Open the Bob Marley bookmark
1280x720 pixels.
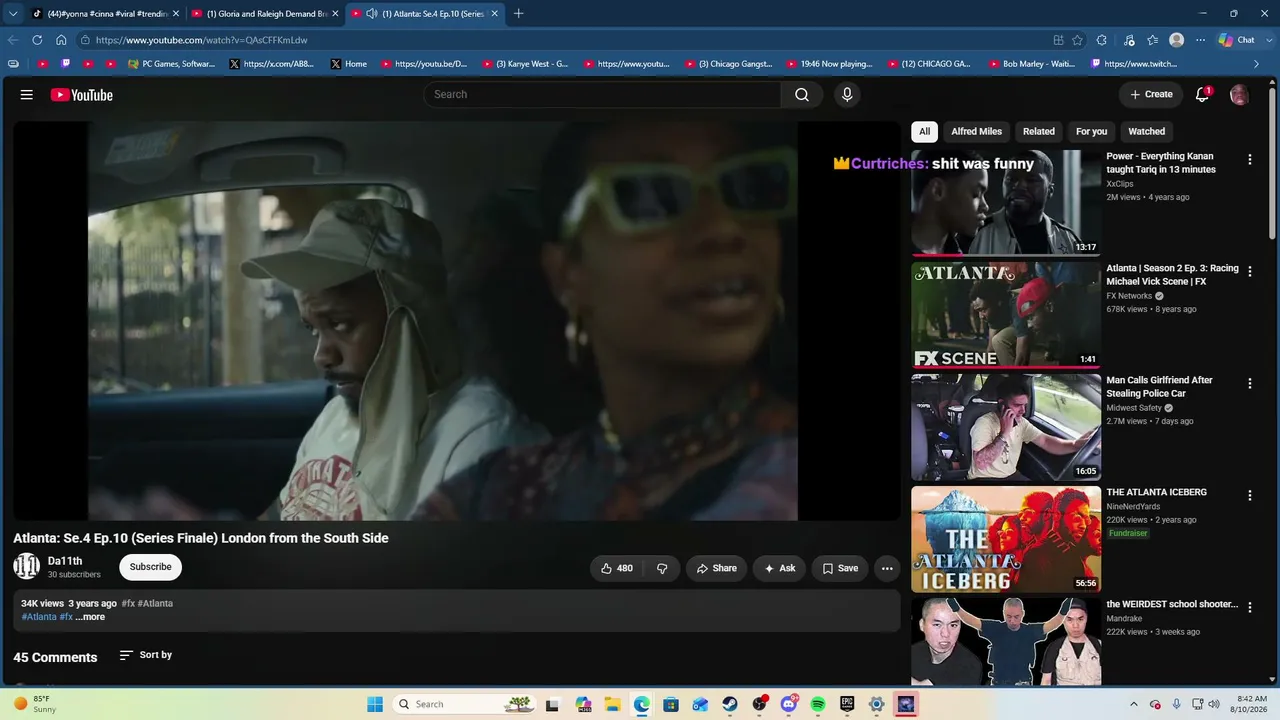point(1032,64)
